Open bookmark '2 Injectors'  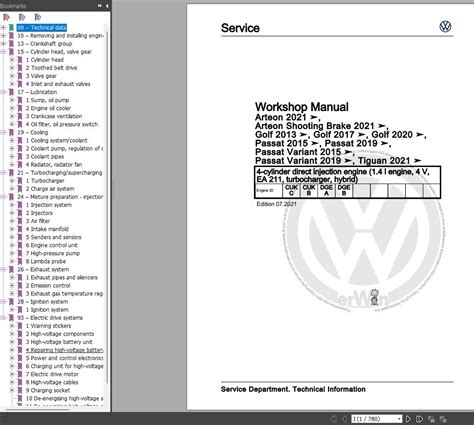click(x=39, y=213)
